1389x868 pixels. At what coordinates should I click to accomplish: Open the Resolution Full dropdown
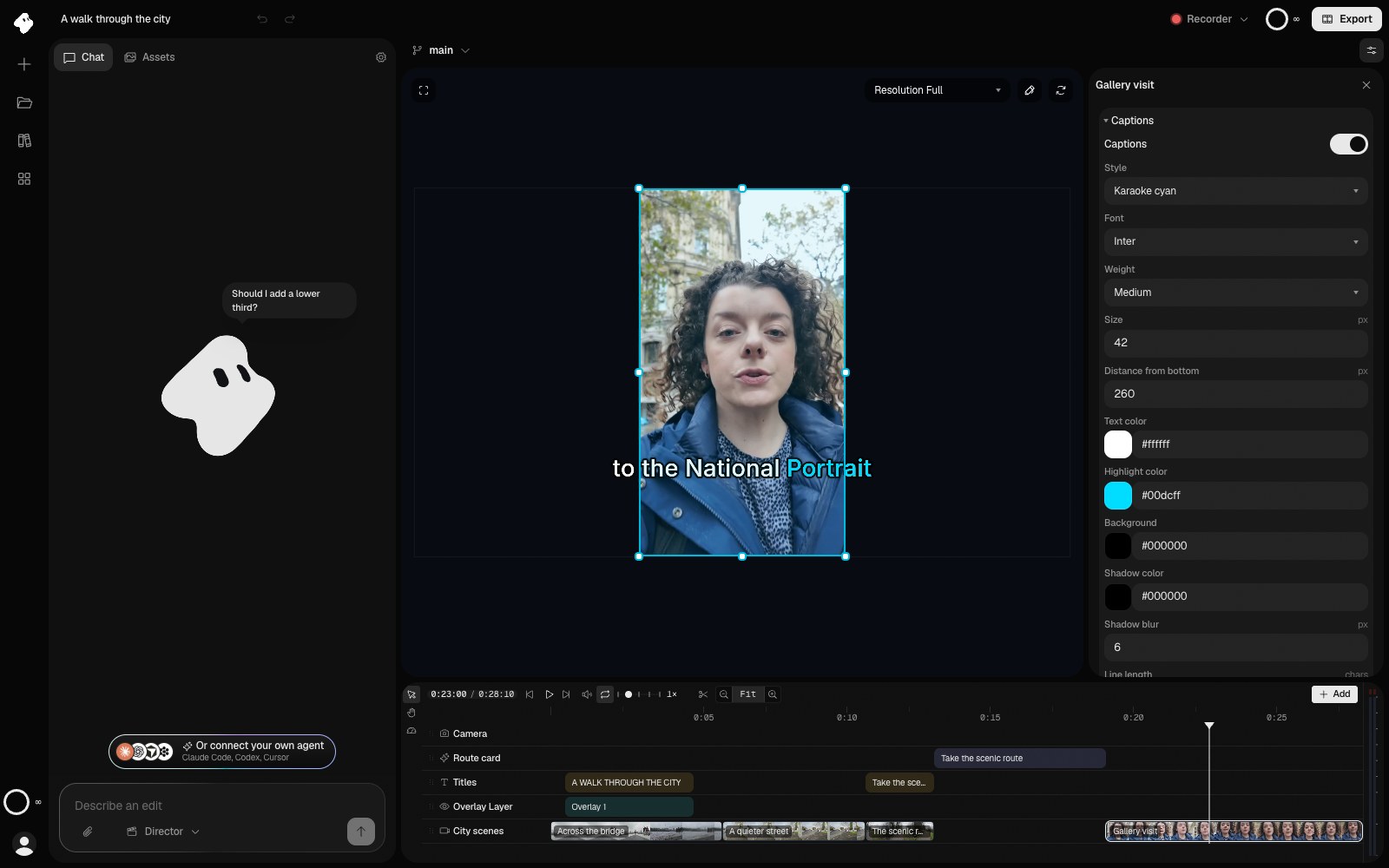(x=937, y=90)
